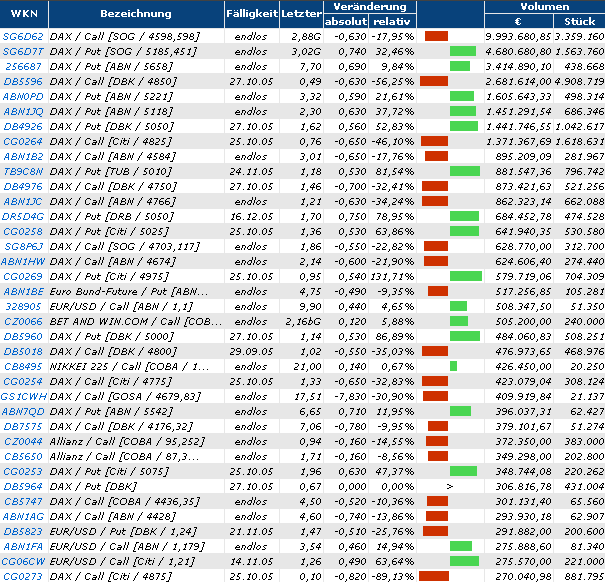
Task: Click maturity date 24.11.05
Action: pyautogui.click(x=252, y=171)
